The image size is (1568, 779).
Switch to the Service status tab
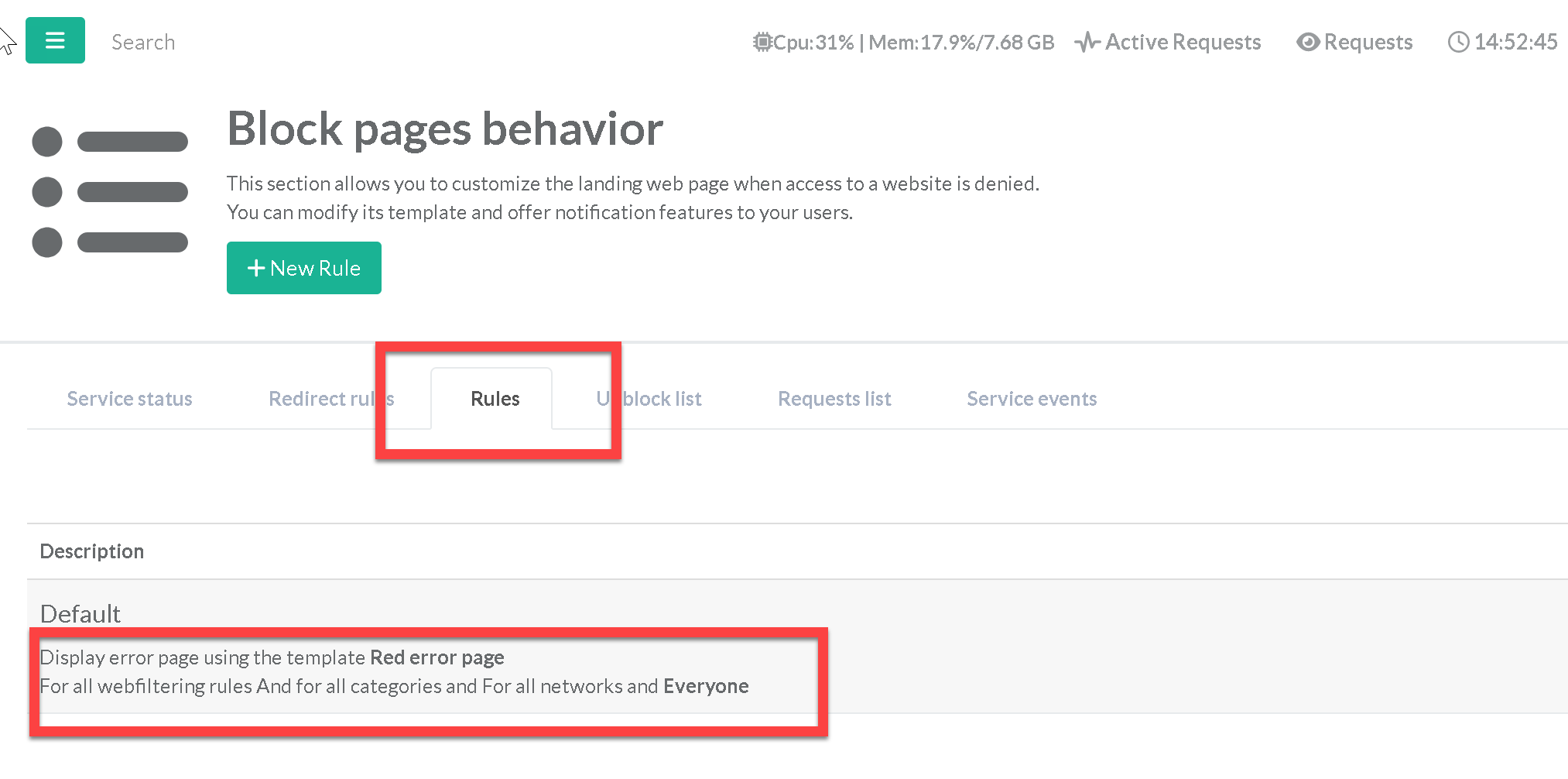tap(129, 399)
